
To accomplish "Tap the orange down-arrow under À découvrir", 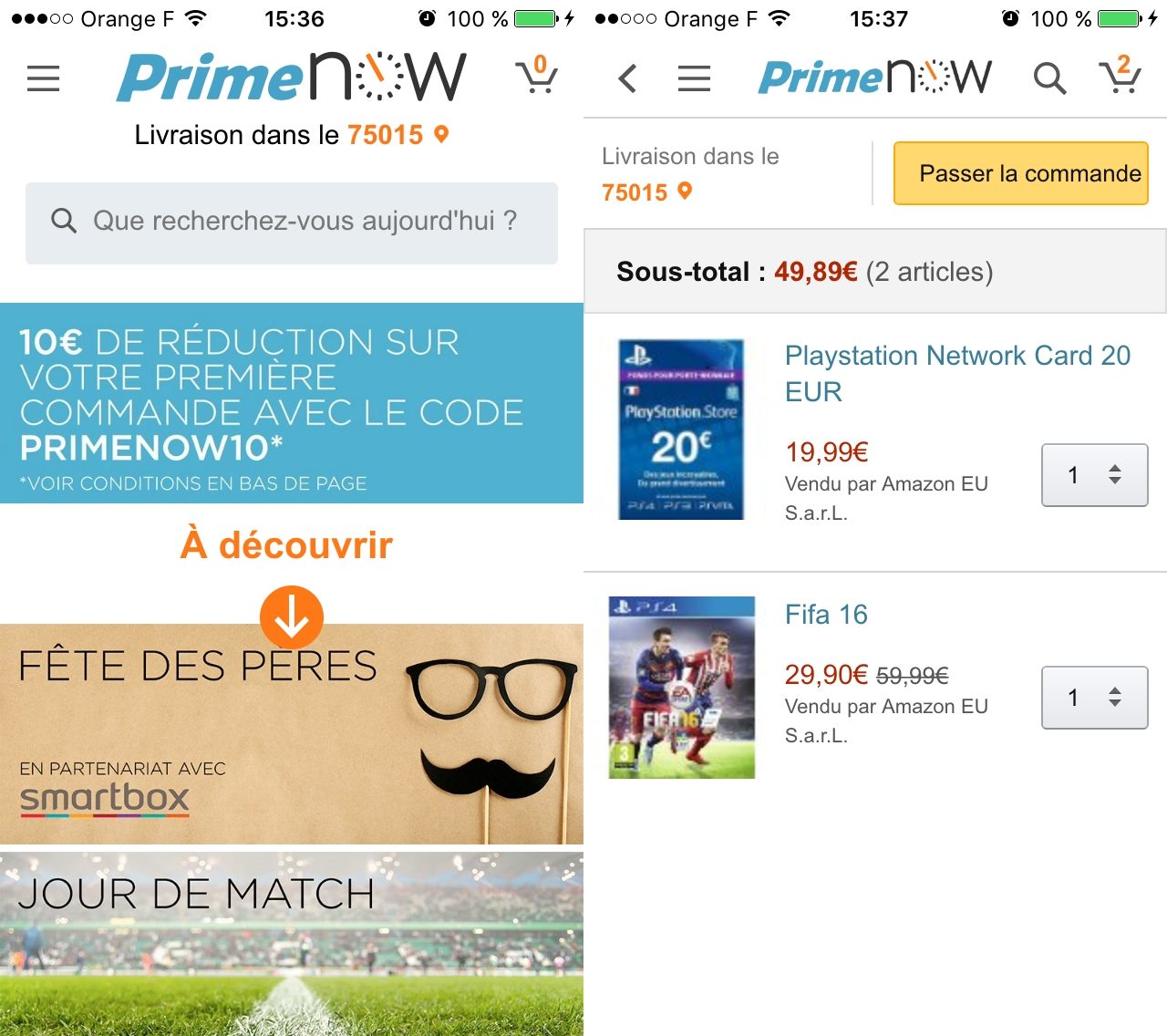I will tap(292, 617).
